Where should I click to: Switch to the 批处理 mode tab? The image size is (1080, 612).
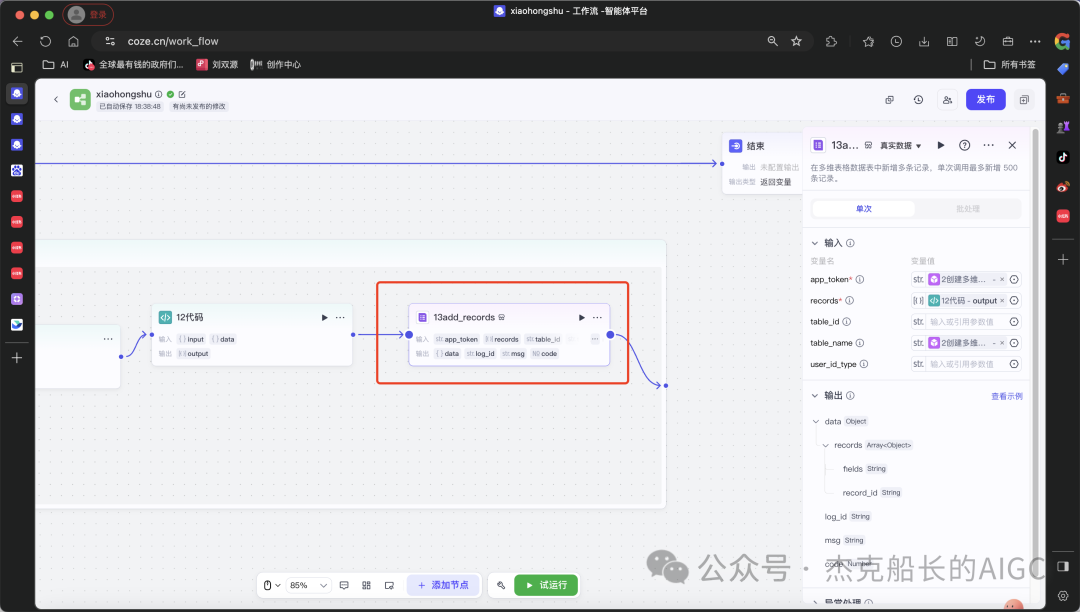pyautogui.click(x=968, y=209)
